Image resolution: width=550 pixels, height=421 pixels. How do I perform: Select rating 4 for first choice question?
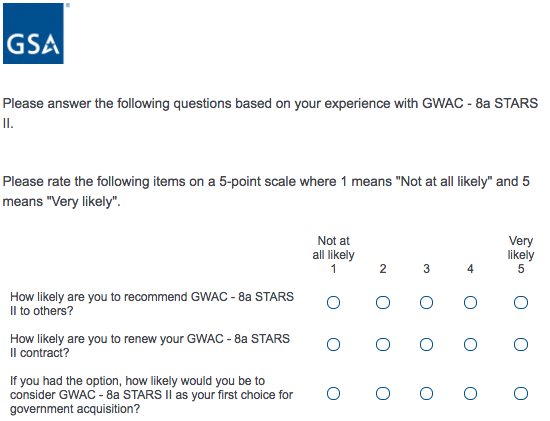click(x=470, y=394)
